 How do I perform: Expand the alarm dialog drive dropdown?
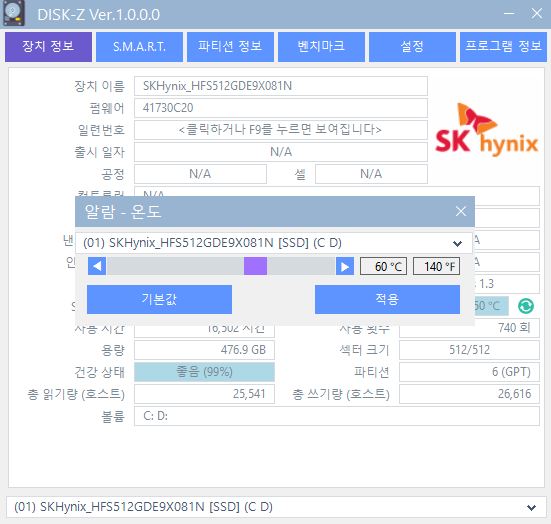(457, 243)
